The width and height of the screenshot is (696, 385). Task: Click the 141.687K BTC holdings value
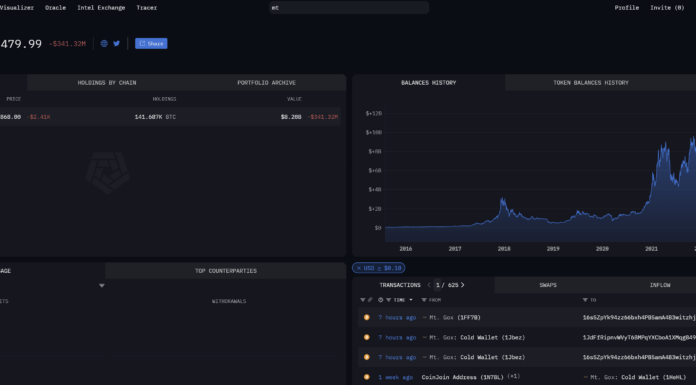(155, 117)
